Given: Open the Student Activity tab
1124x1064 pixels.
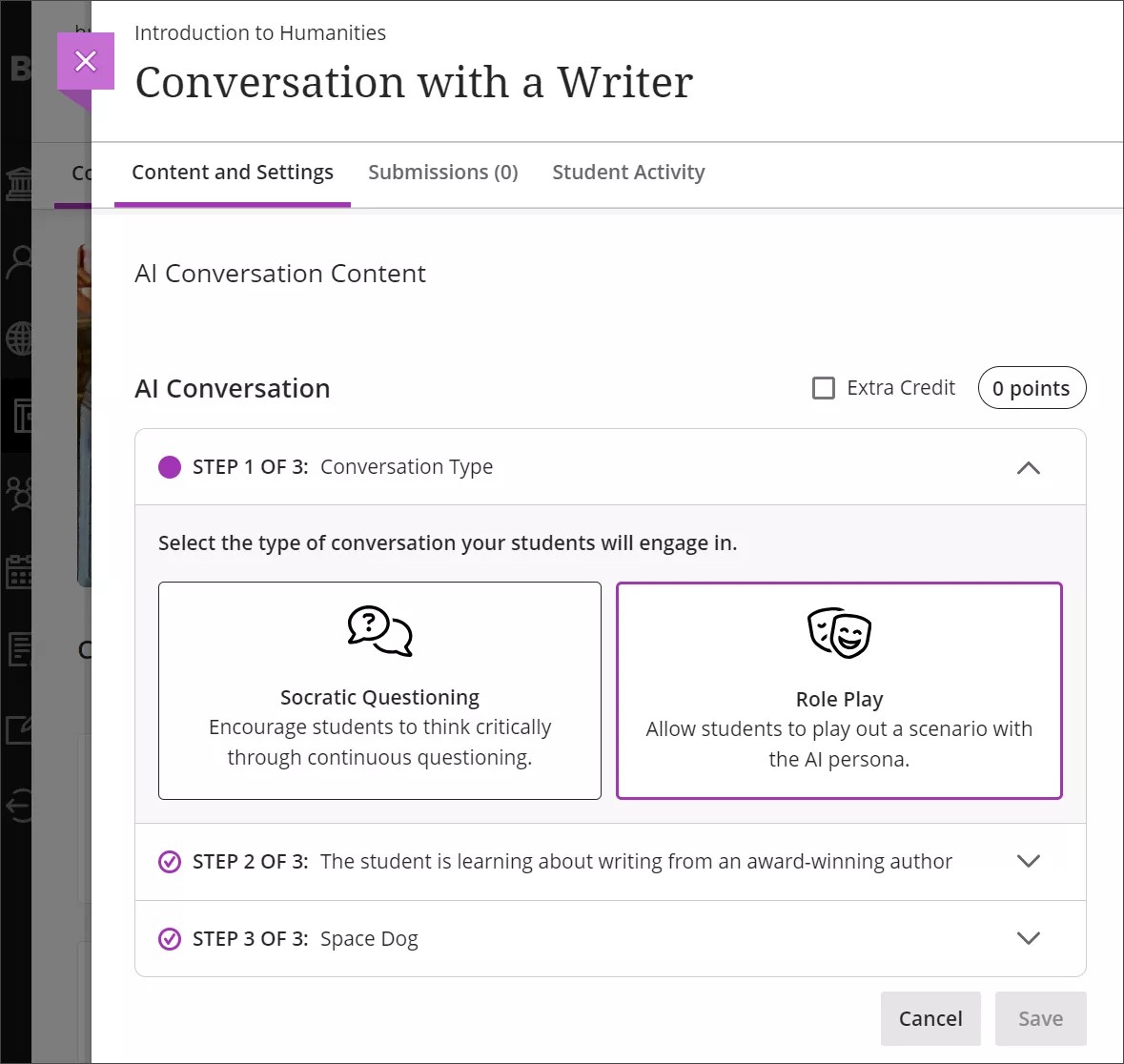Looking at the screenshot, I should click(x=628, y=172).
